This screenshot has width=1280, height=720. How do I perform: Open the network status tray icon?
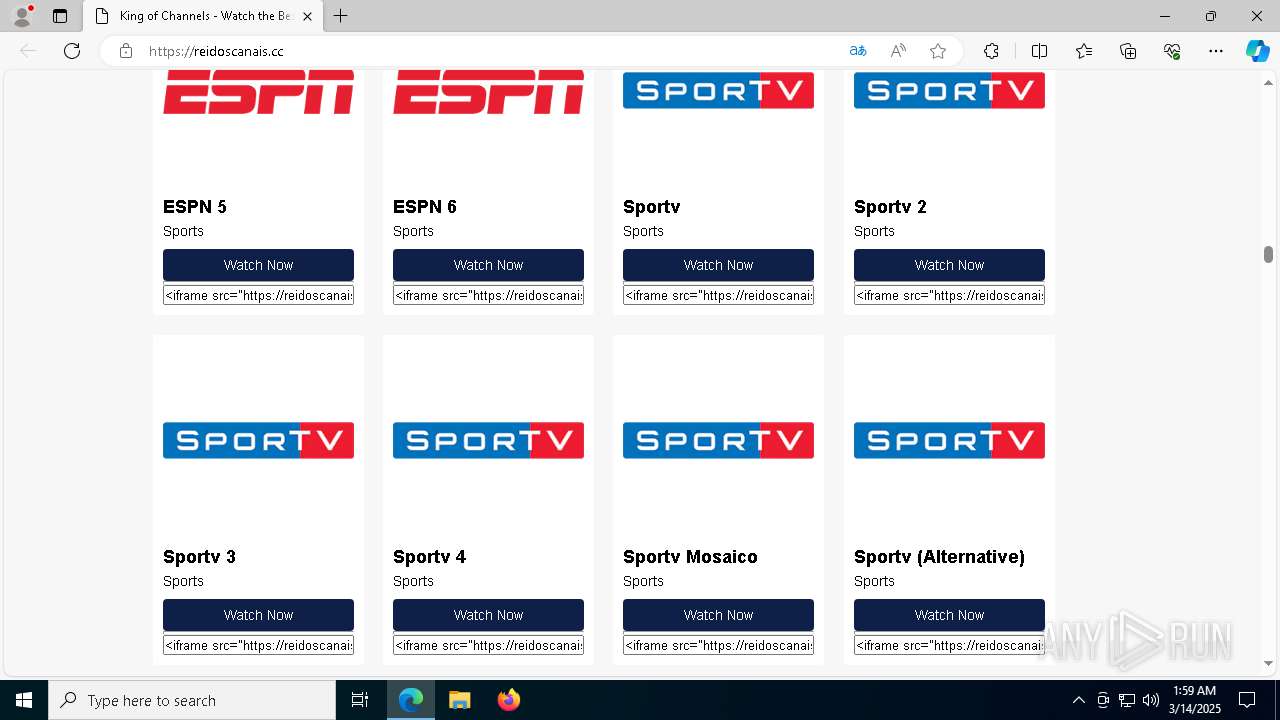click(1127, 700)
